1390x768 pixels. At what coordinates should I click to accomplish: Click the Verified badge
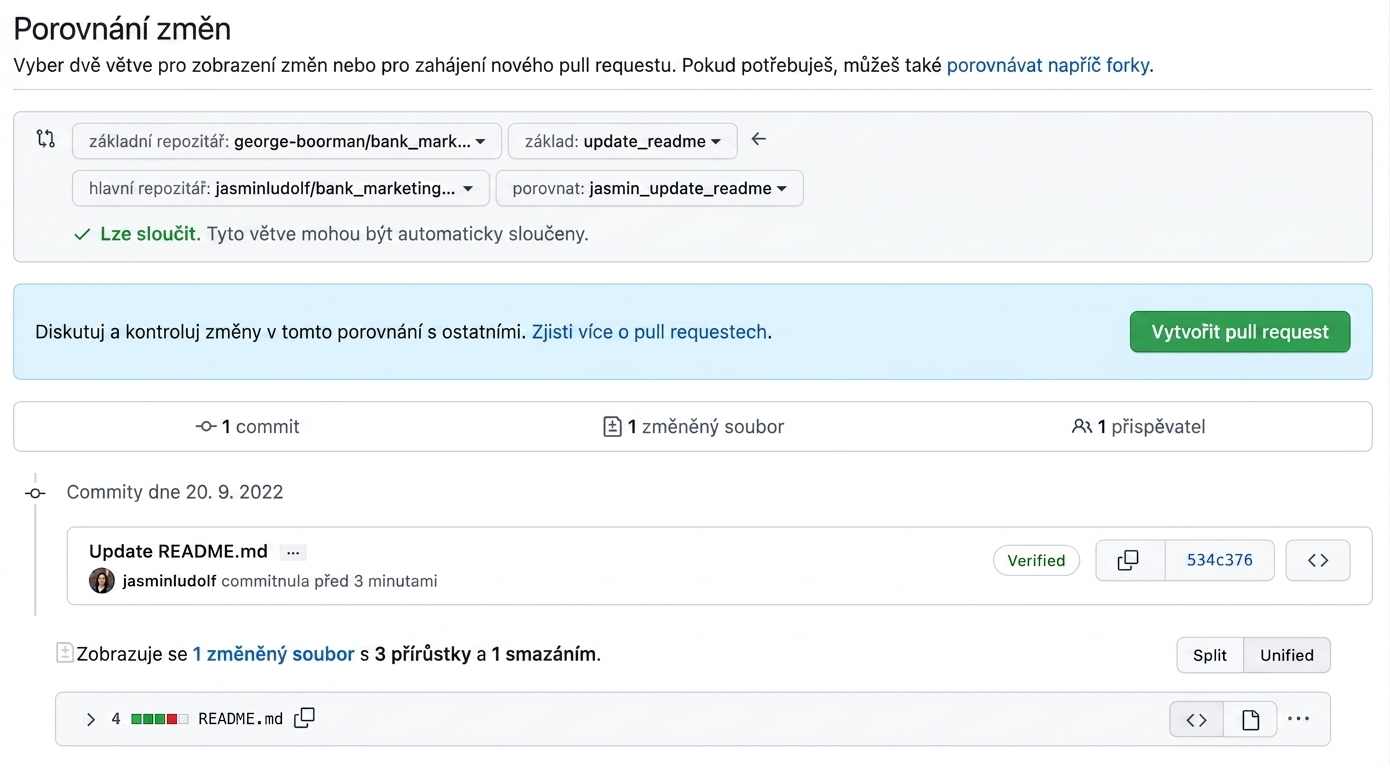1036,561
